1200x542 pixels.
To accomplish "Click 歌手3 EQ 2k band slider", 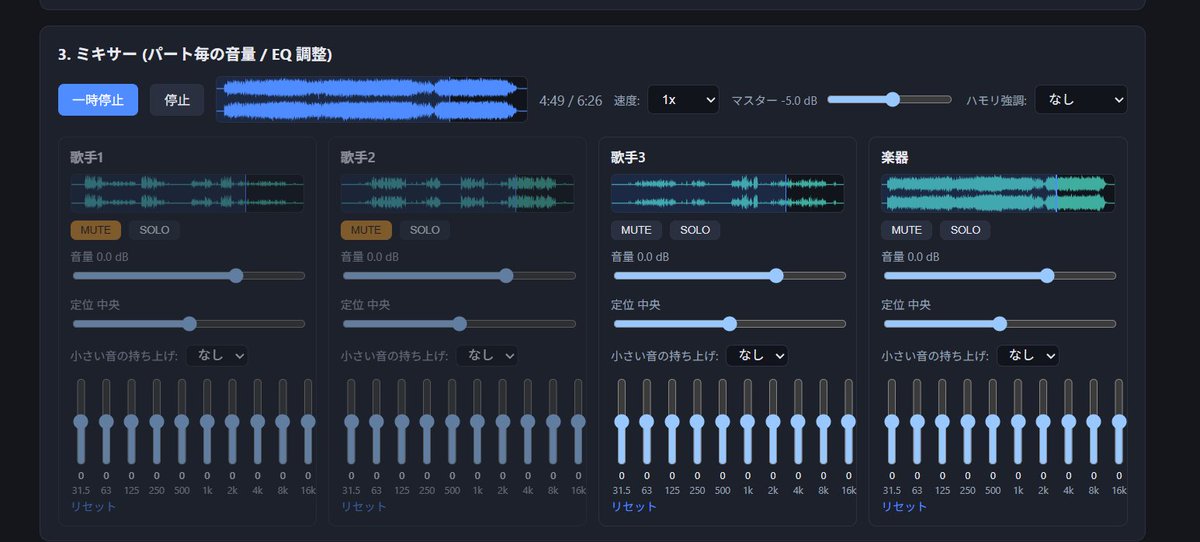I will (x=773, y=422).
